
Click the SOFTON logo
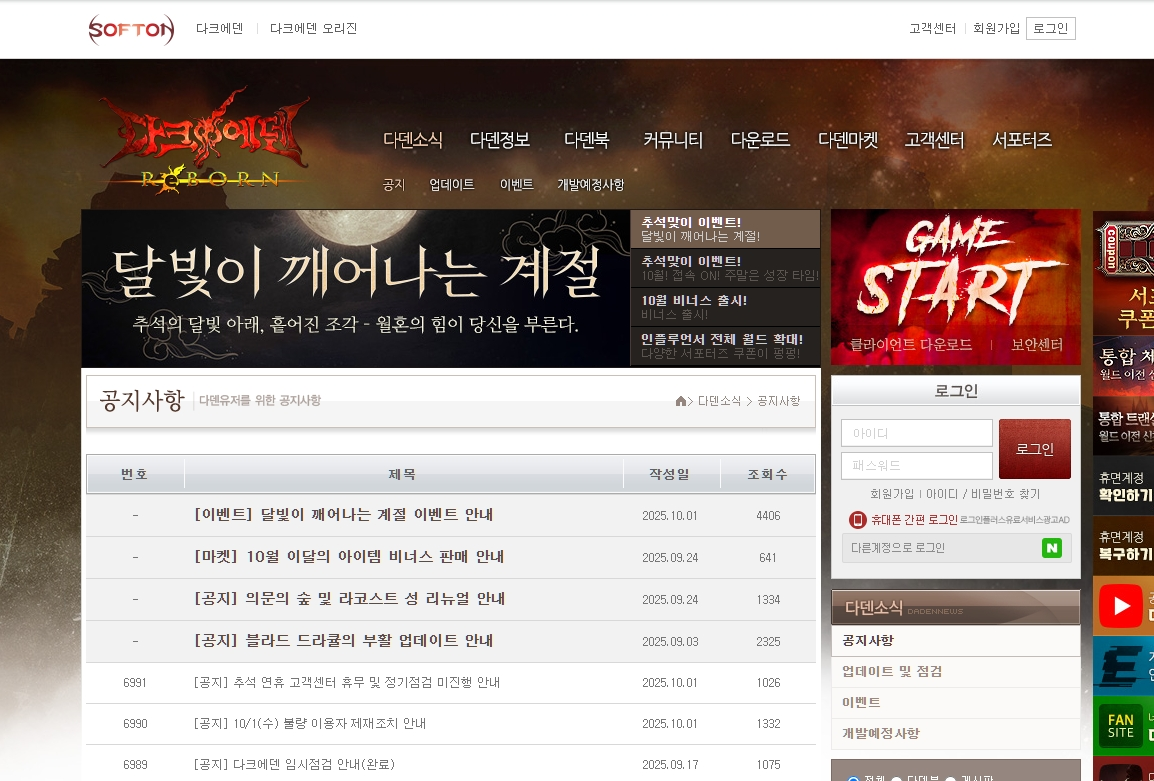pyautogui.click(x=131, y=29)
